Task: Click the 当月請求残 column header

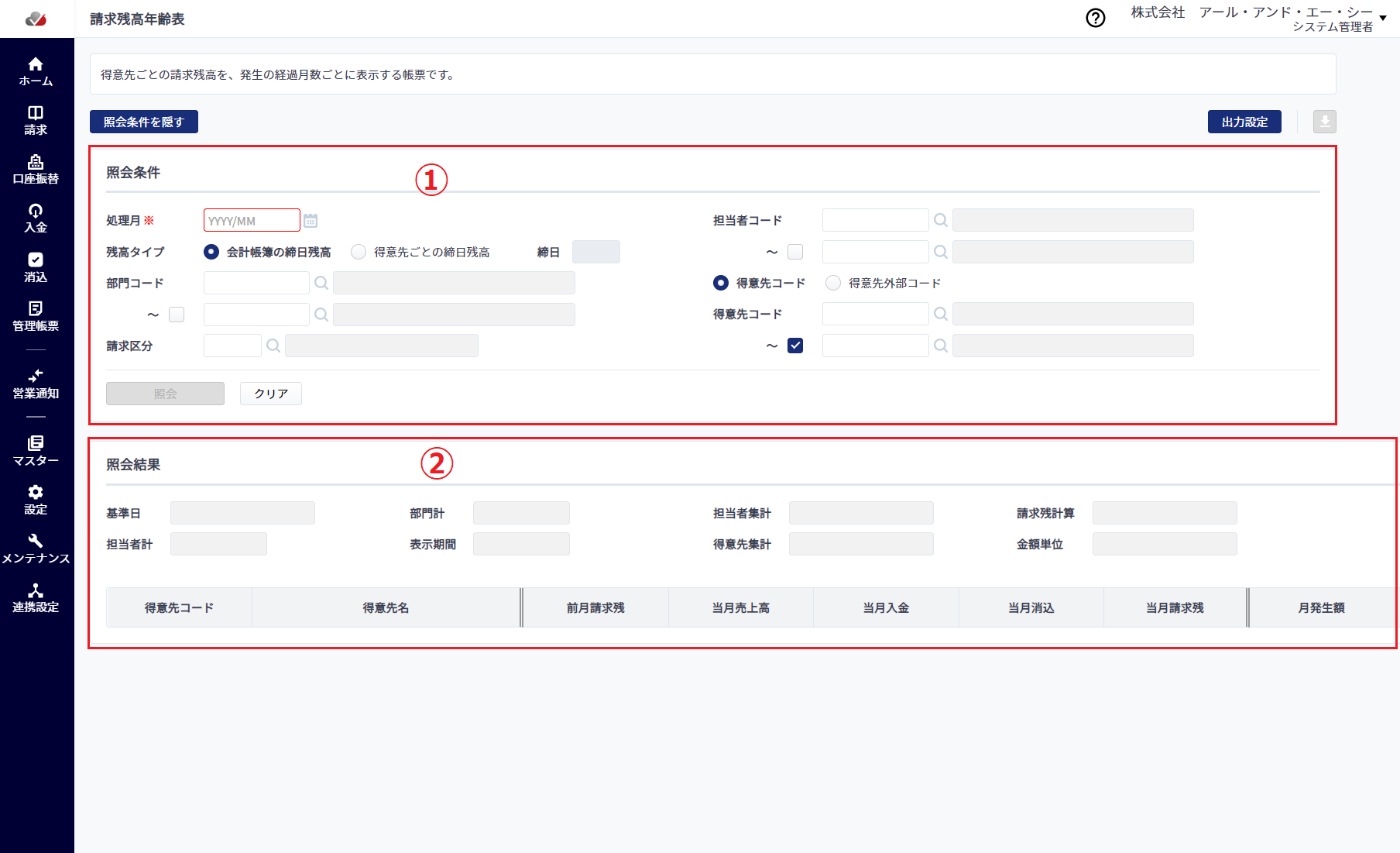Action: point(1175,607)
